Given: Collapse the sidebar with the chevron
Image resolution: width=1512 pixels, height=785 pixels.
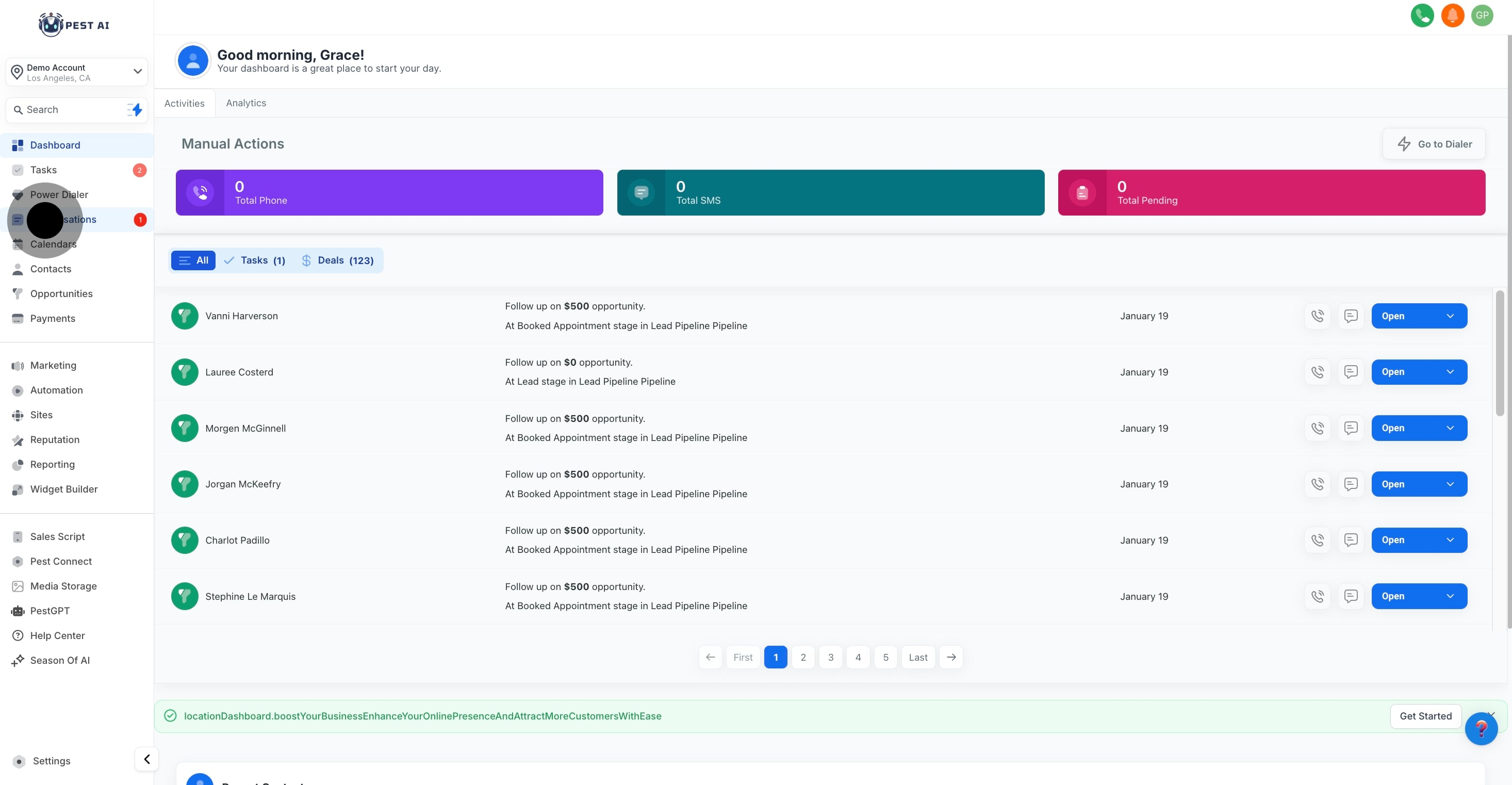Looking at the screenshot, I should 147,759.
